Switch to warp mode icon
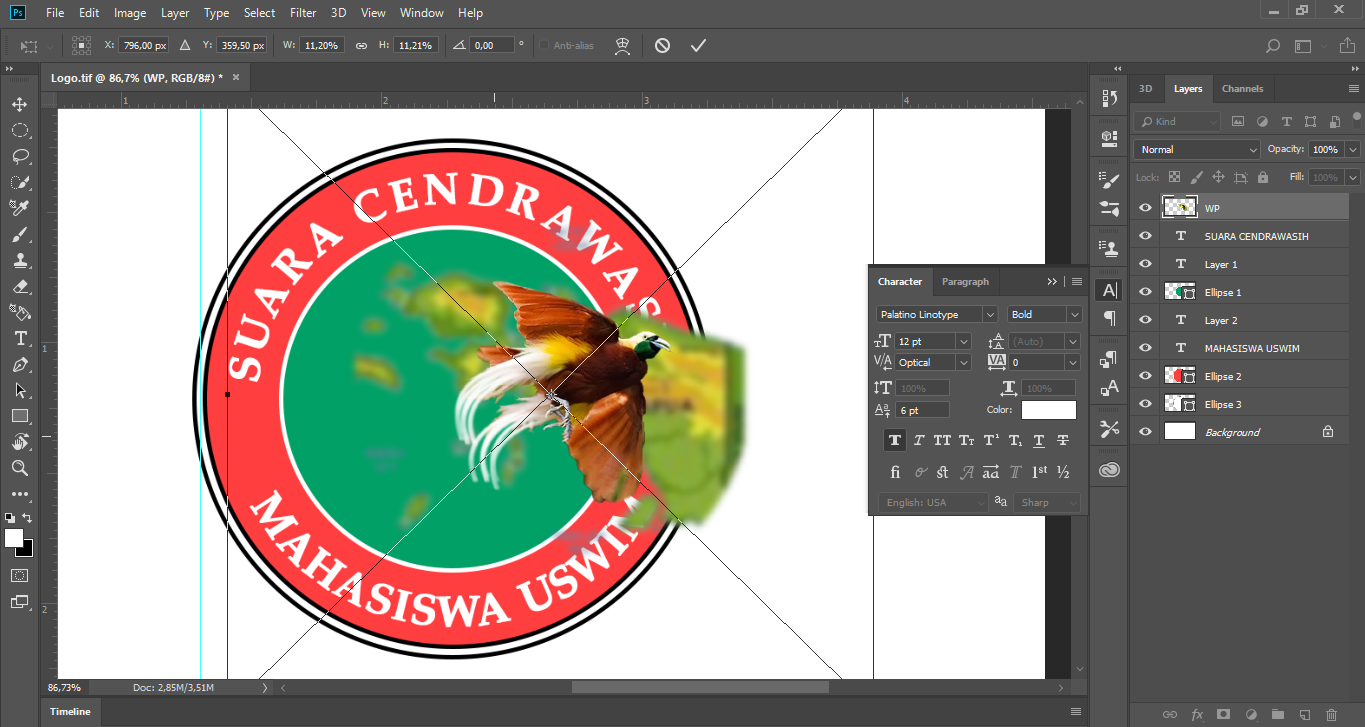This screenshot has height=727, width=1365. pos(623,45)
